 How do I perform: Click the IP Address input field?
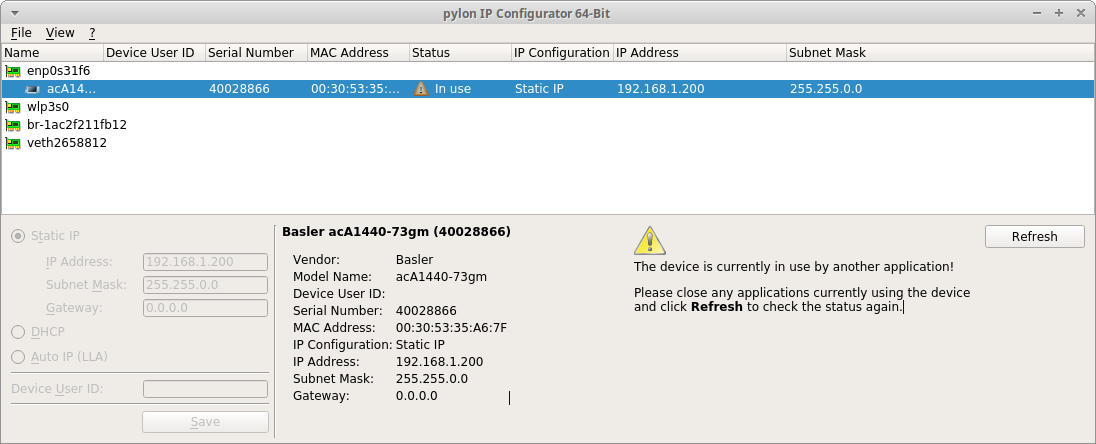click(x=206, y=262)
